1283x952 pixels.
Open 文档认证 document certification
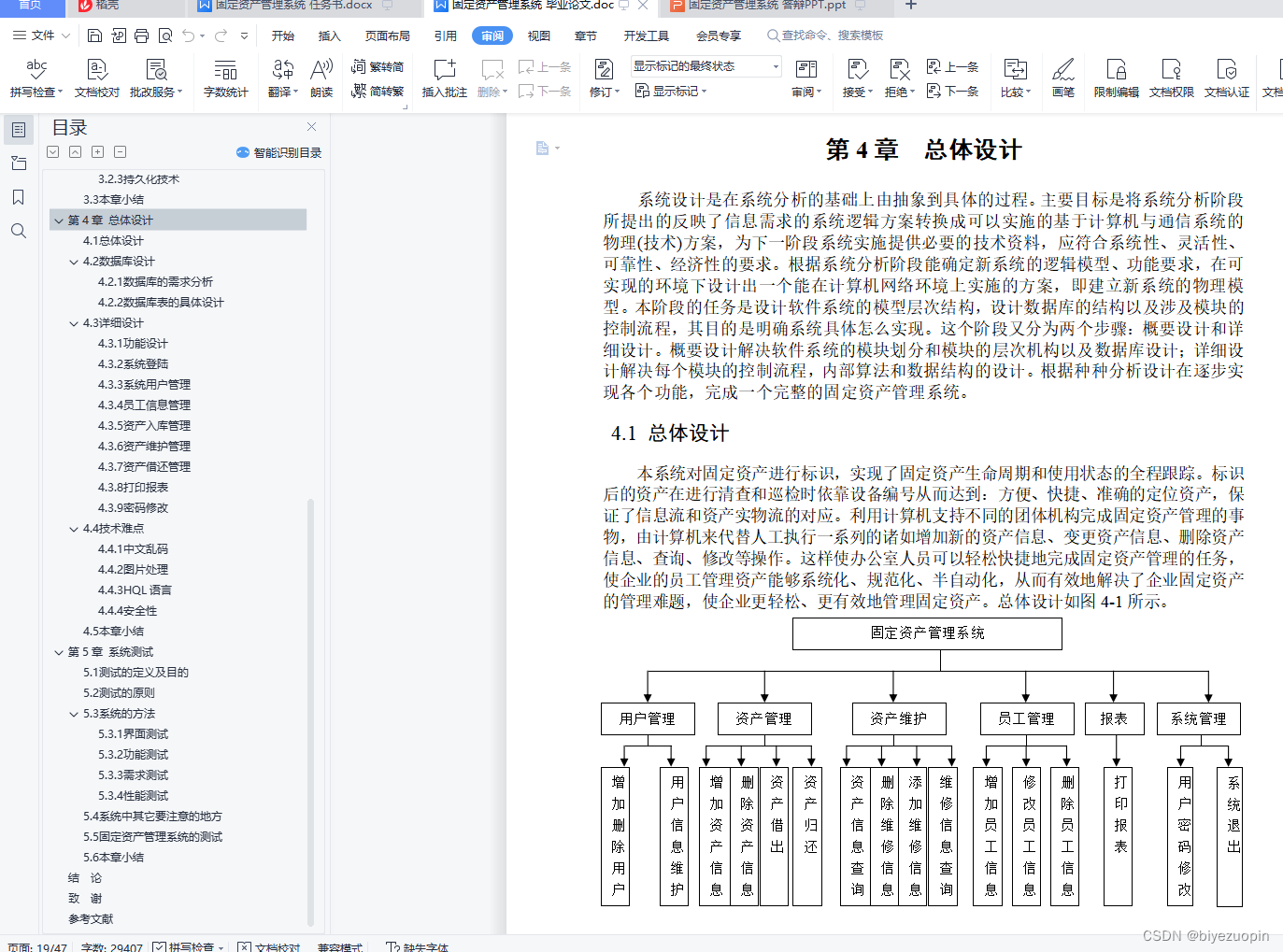[x=1227, y=78]
